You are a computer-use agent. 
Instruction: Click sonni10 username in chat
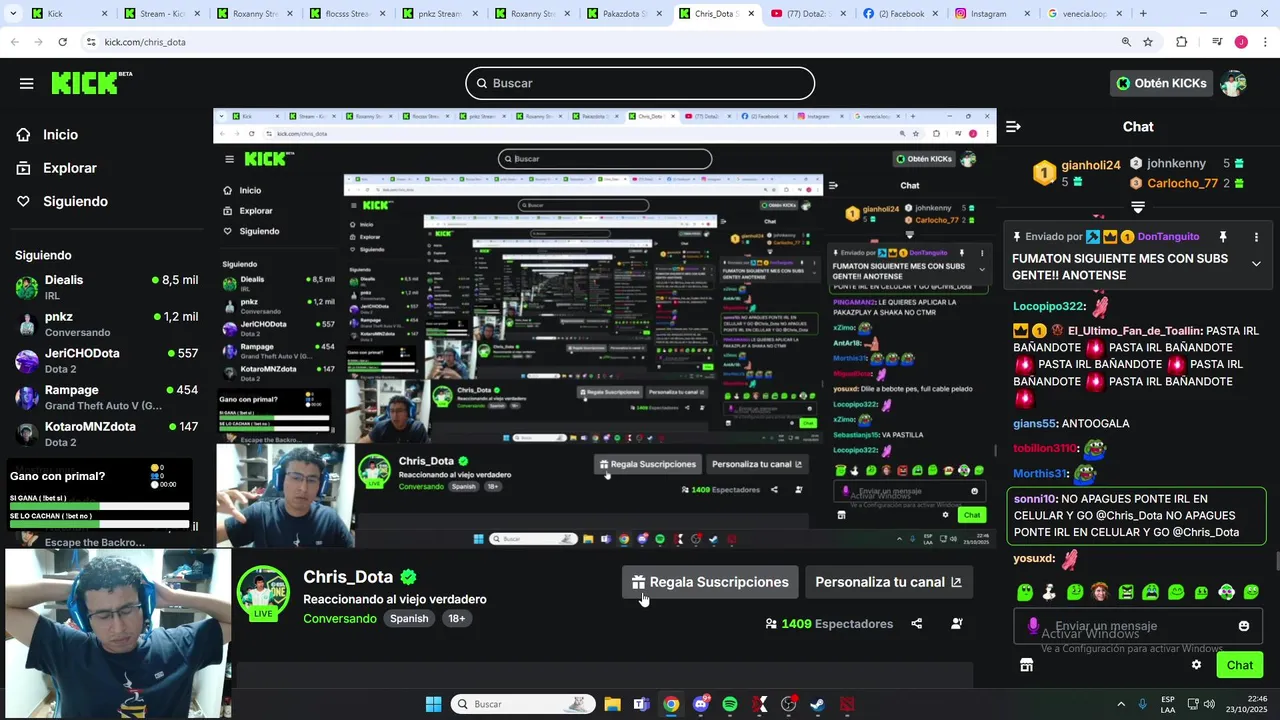click(1035, 499)
